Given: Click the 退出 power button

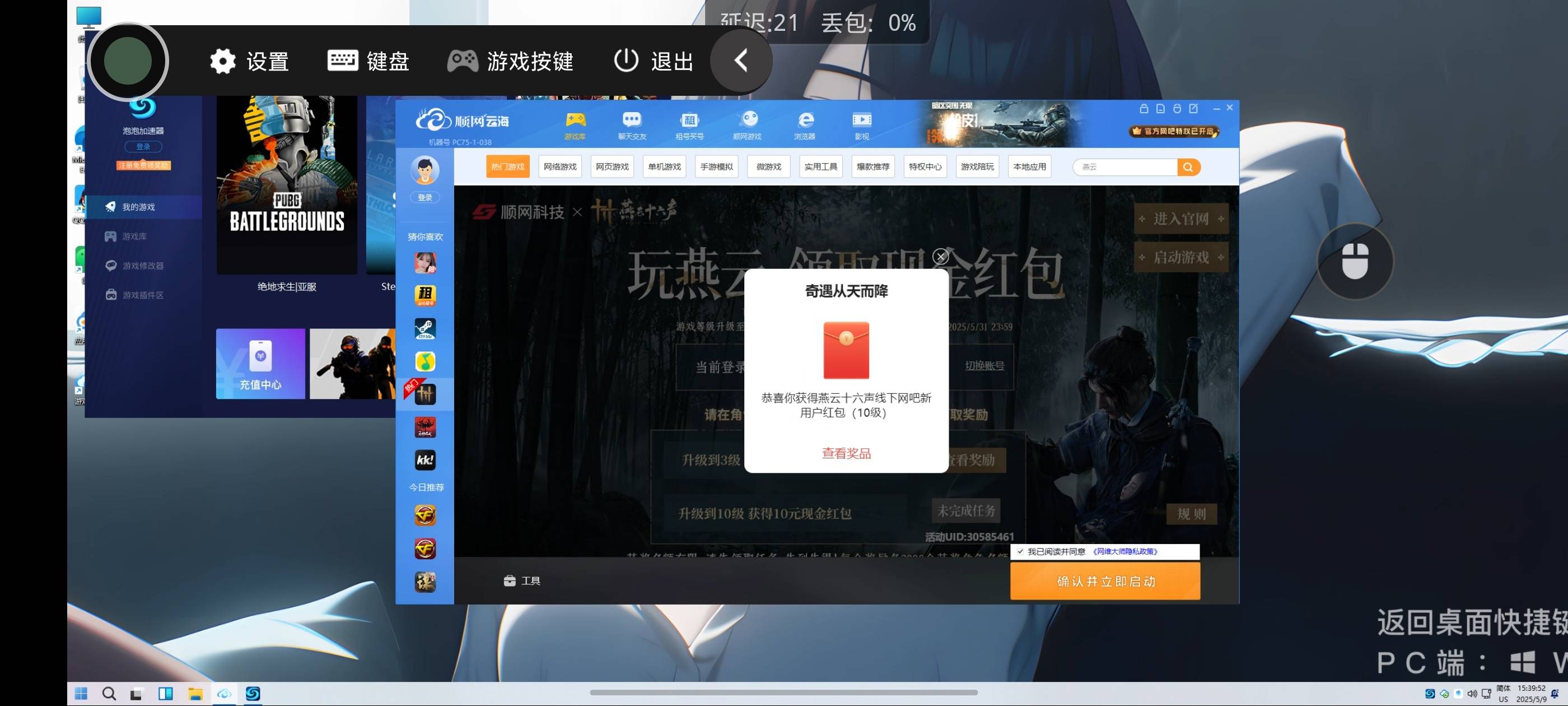Looking at the screenshot, I should (653, 61).
